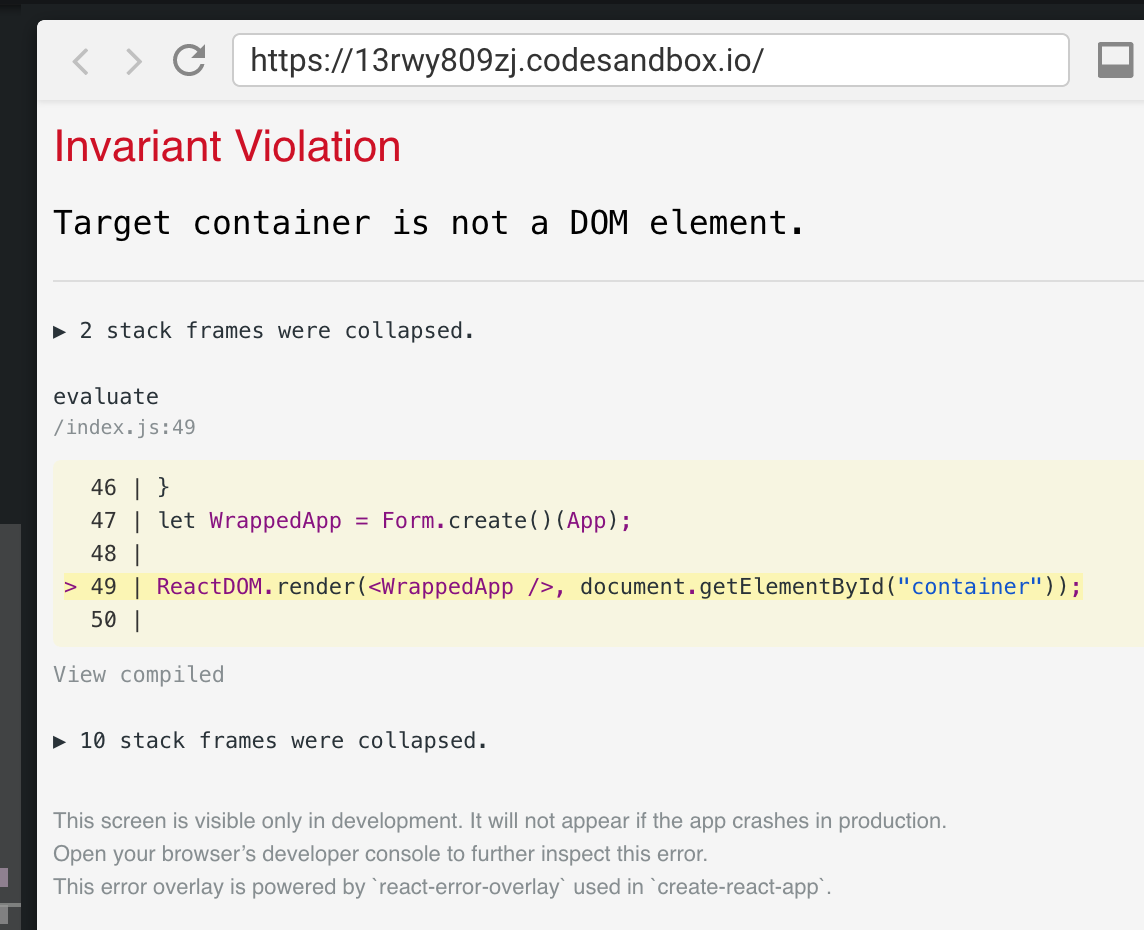The height and width of the screenshot is (930, 1144).
Task: Click the disclosure triangle before '2 stack frames'
Action: [x=59, y=330]
